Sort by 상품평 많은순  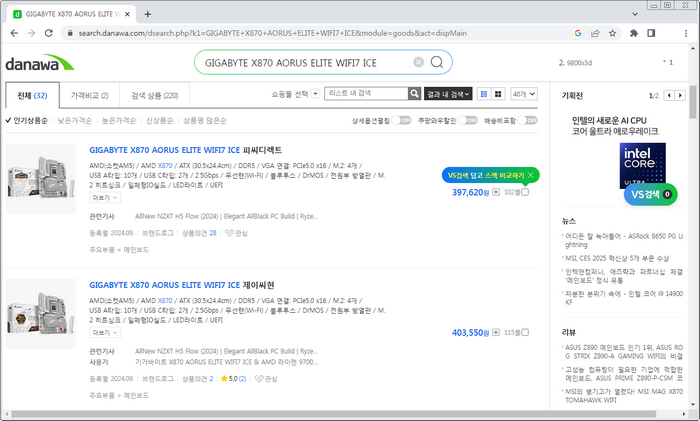(x=205, y=121)
